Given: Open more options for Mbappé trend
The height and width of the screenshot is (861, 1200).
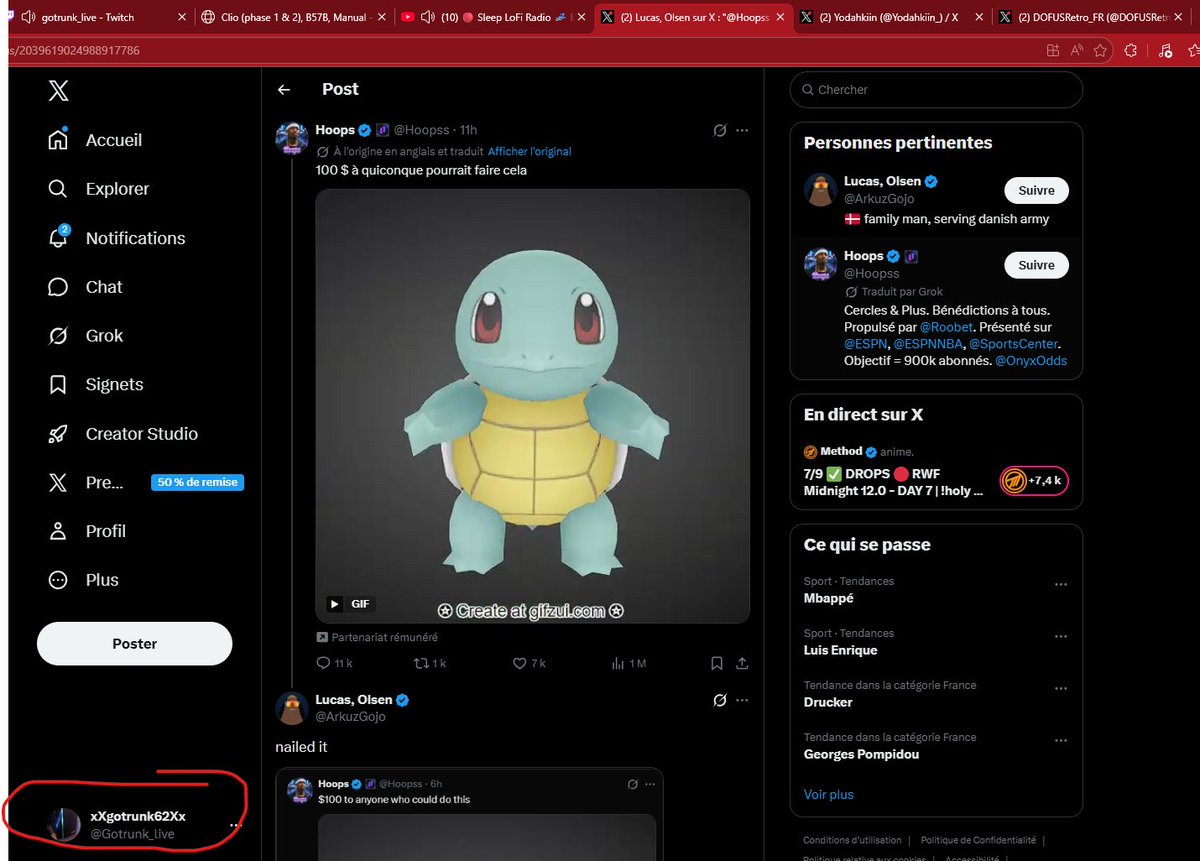Looking at the screenshot, I should point(1061,584).
